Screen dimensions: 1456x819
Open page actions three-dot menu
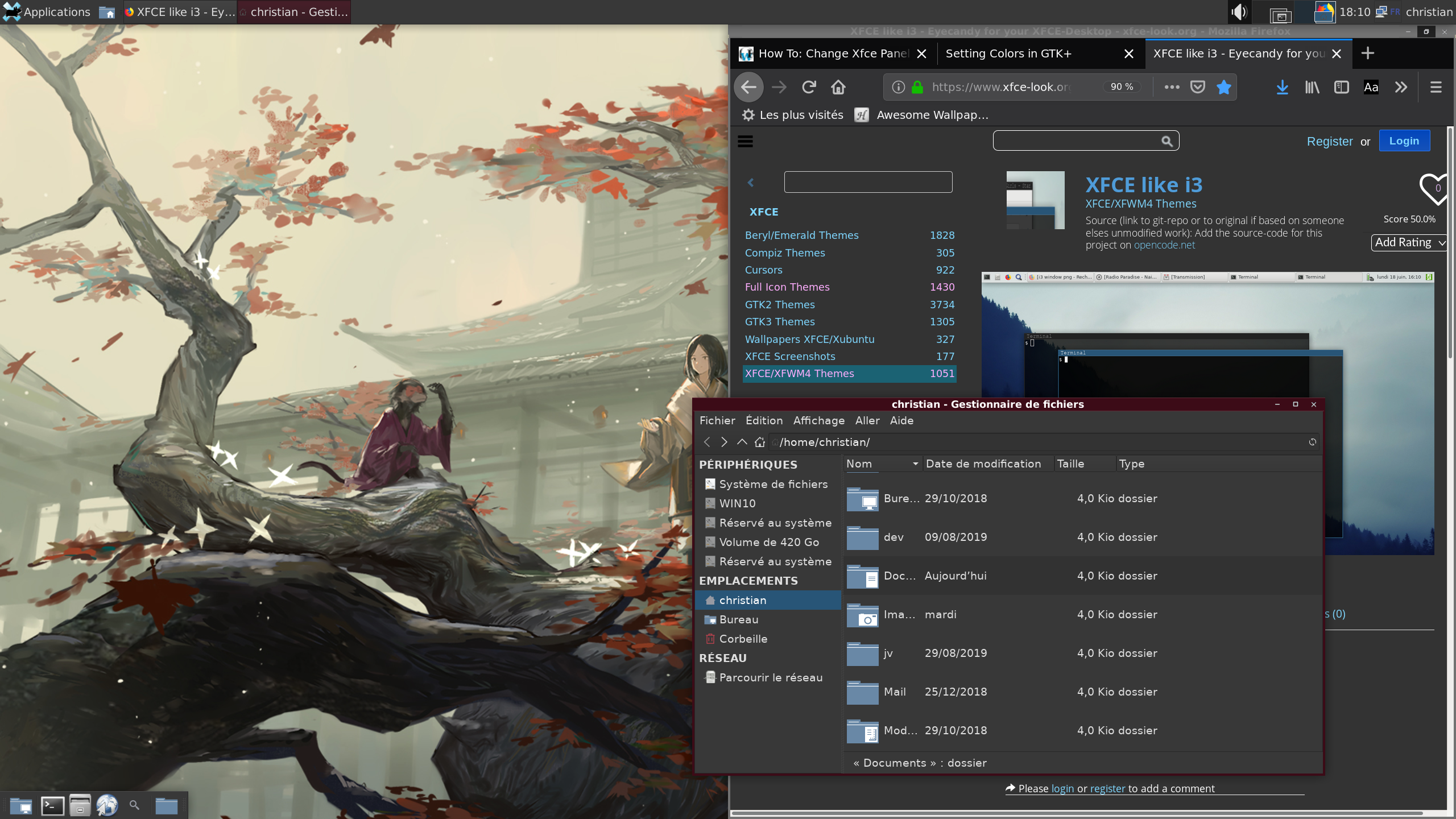pos(1172,87)
